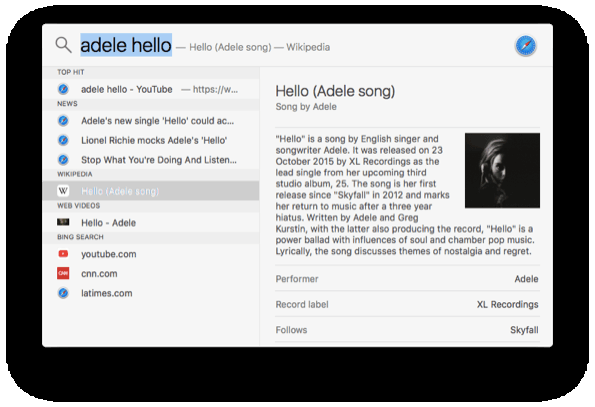Viewport: 595px width, 407px height.
Task: Click Safari icon beside Stop What You're Doing
Action: tap(63, 160)
